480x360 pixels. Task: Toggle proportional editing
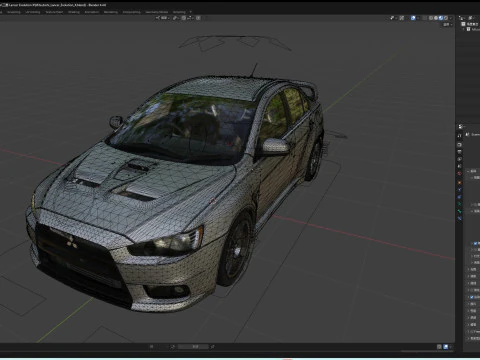click(198, 18)
